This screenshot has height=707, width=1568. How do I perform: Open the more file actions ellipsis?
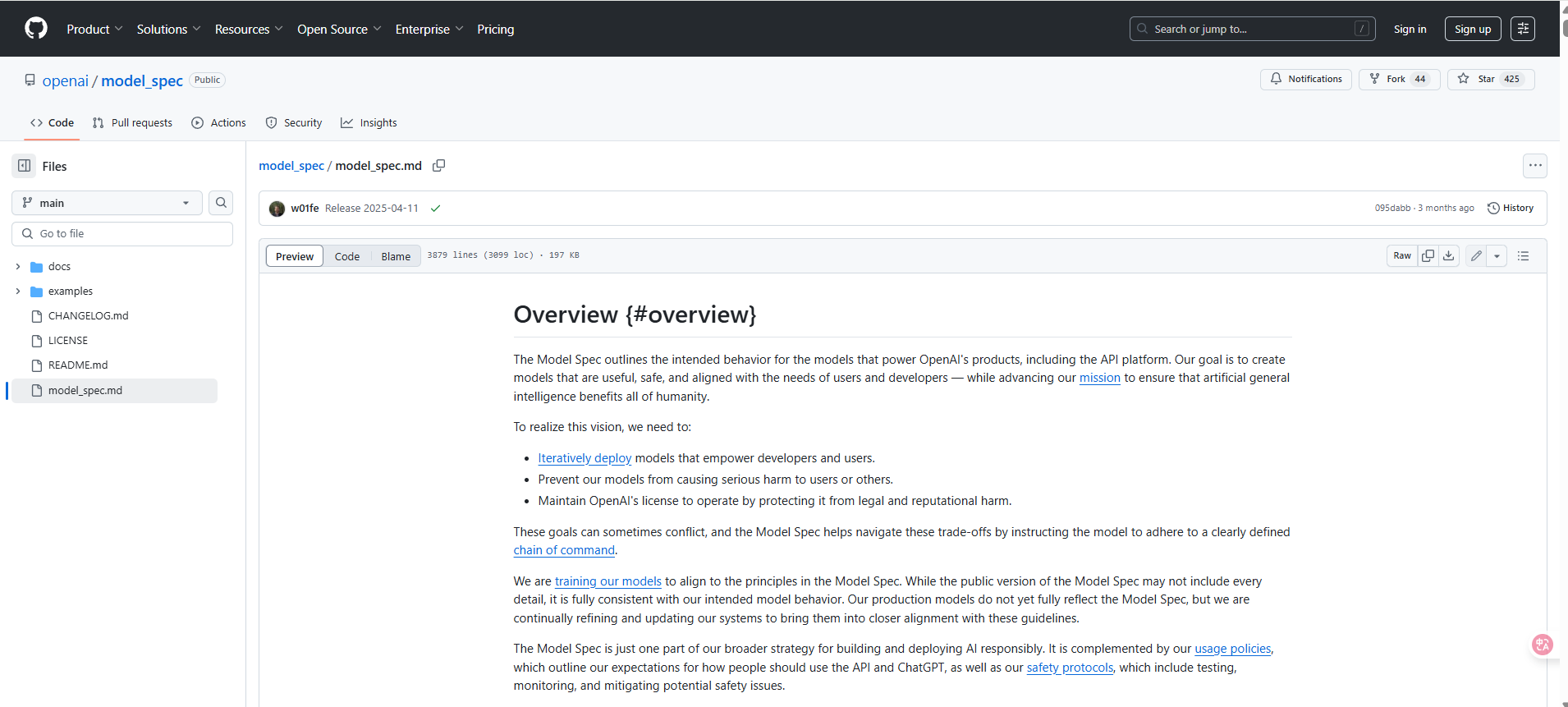1535,166
